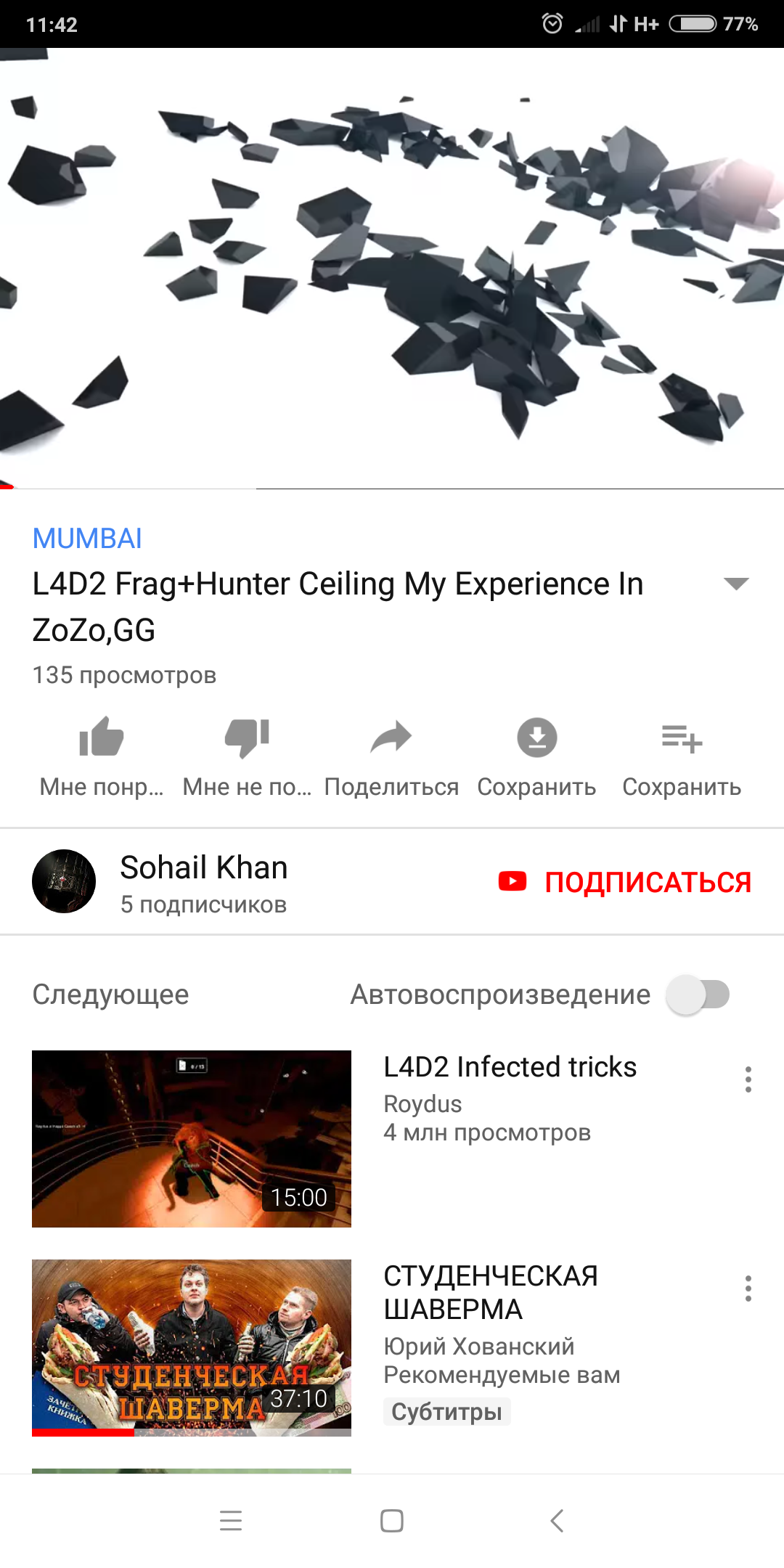Image resolution: width=784 pixels, height=1568 pixels.
Task: Tap the Android home square icon
Action: click(392, 1521)
